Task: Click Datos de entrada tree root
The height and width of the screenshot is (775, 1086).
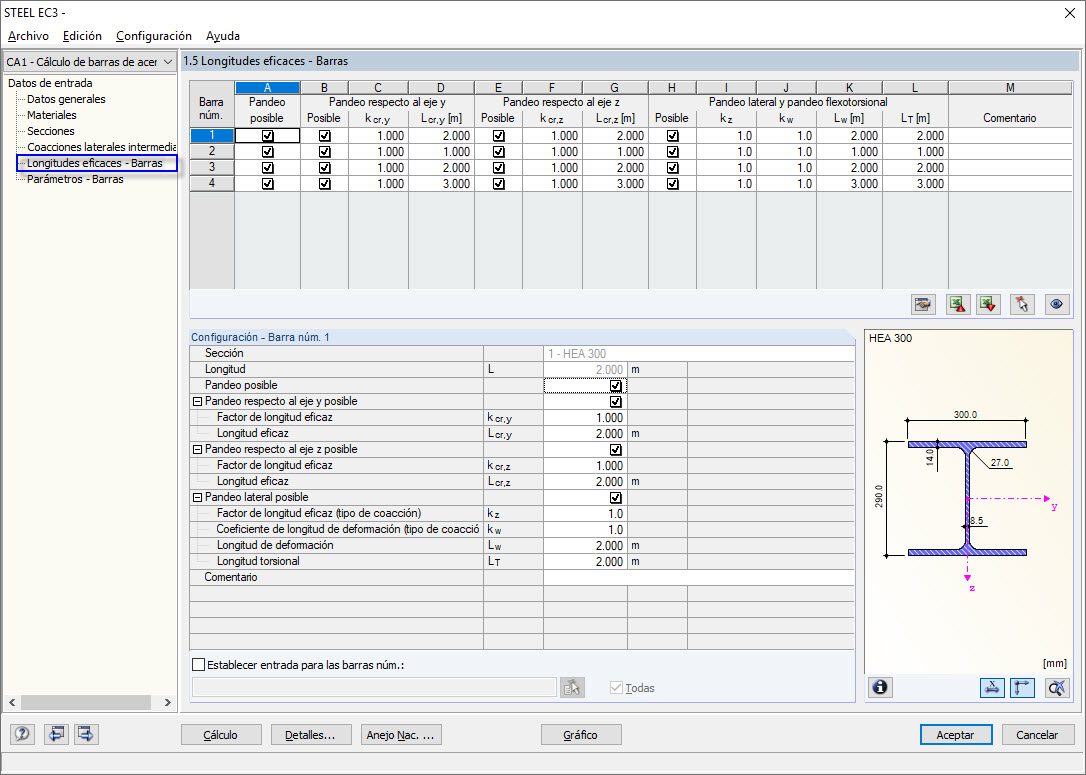Action: click(50, 83)
